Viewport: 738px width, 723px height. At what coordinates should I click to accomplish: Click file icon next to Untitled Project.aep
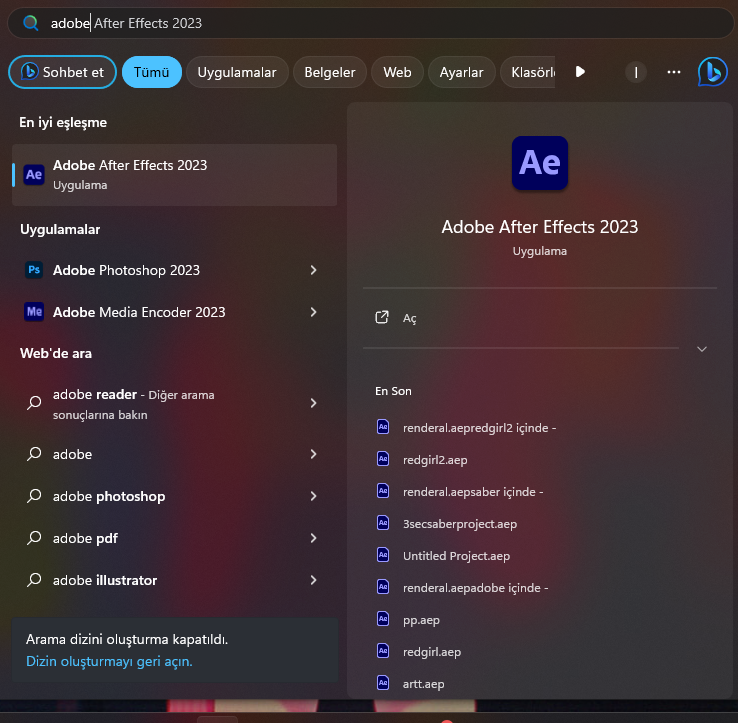coord(383,555)
